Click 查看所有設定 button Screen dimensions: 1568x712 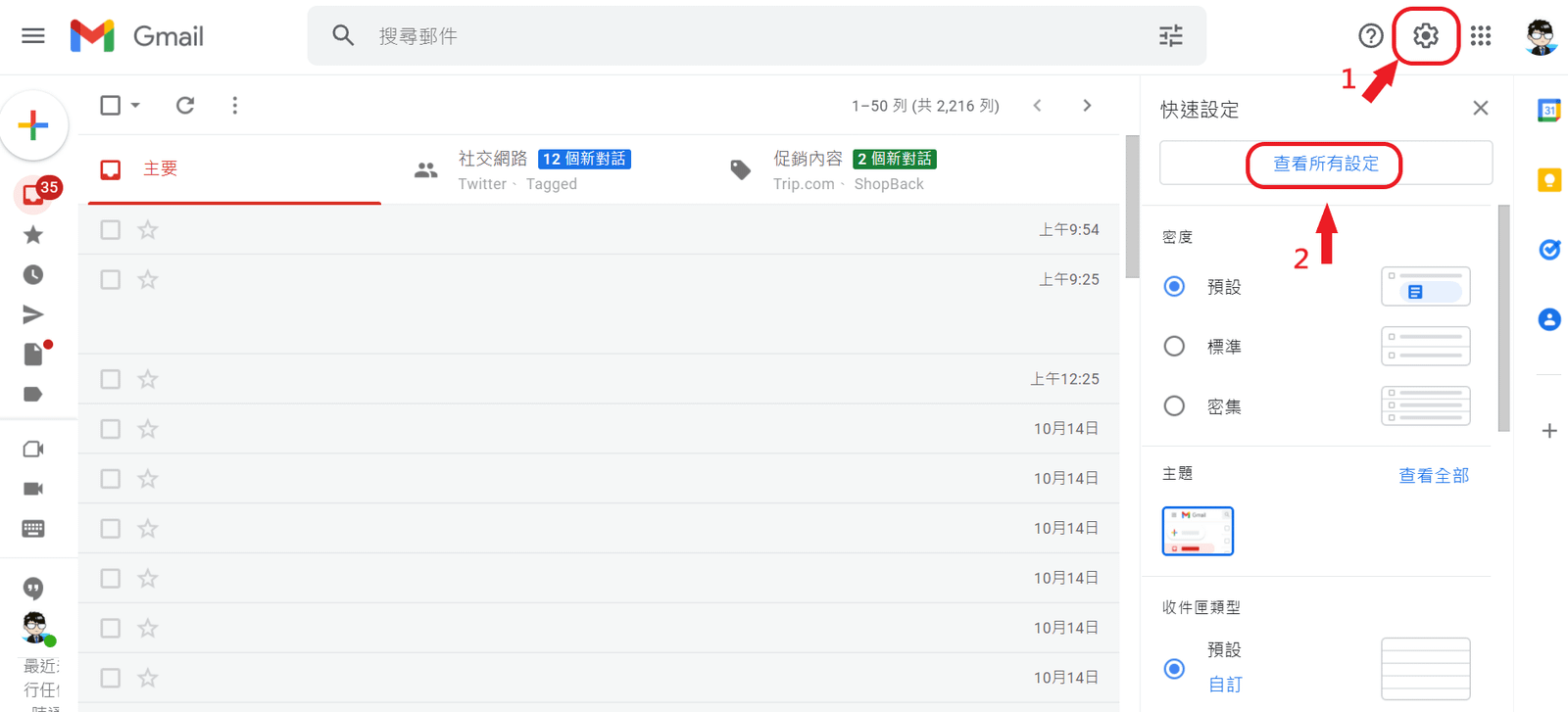click(x=1326, y=164)
